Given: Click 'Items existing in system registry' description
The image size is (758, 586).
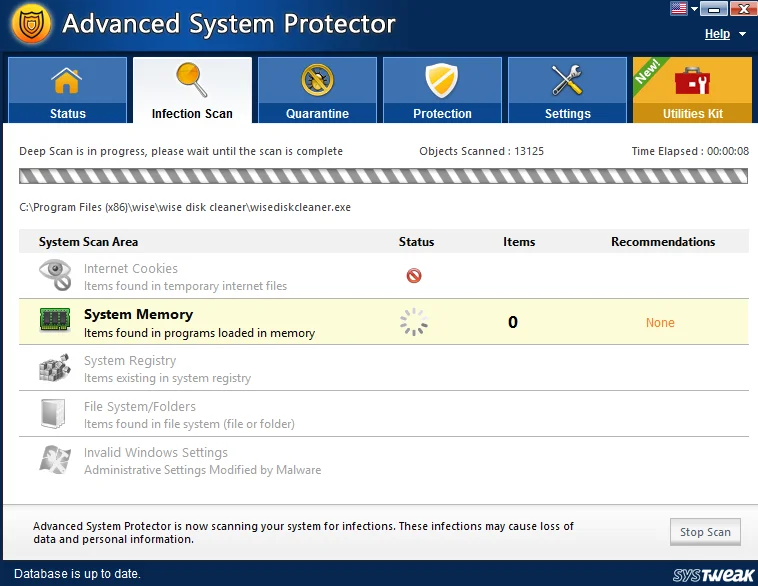Looking at the screenshot, I should (167, 378).
